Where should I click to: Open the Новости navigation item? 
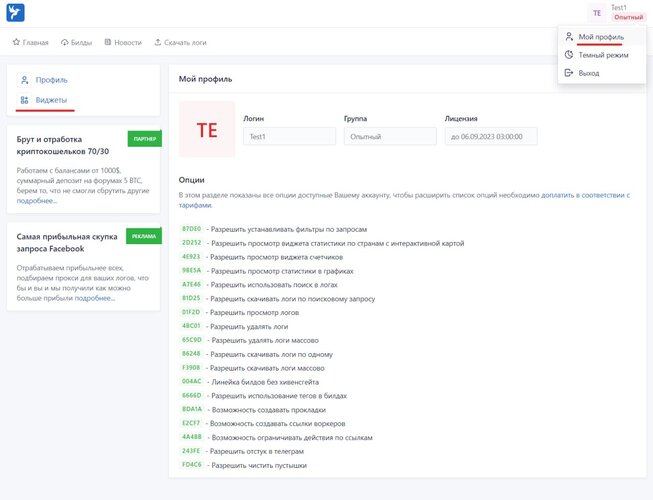(123, 42)
